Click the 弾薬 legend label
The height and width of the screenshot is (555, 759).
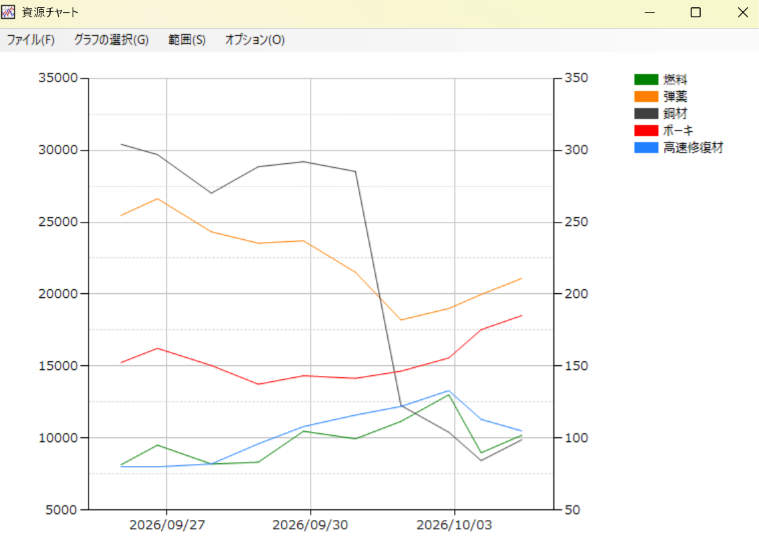pos(675,96)
